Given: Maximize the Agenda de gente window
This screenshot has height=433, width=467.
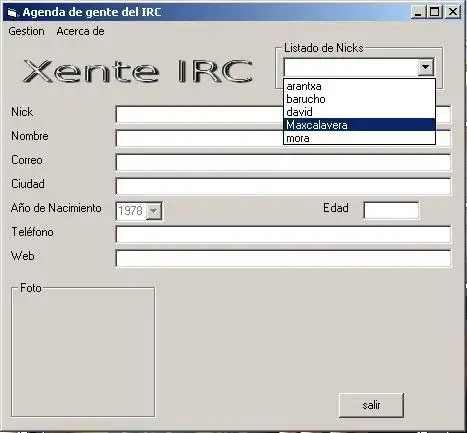Looking at the screenshot, I should pyautogui.click(x=435, y=12).
